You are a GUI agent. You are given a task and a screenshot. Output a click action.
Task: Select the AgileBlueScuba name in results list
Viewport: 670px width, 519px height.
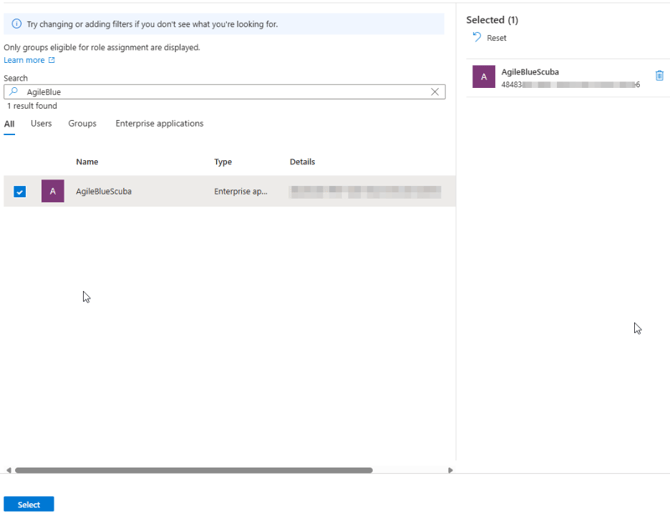[104, 191]
